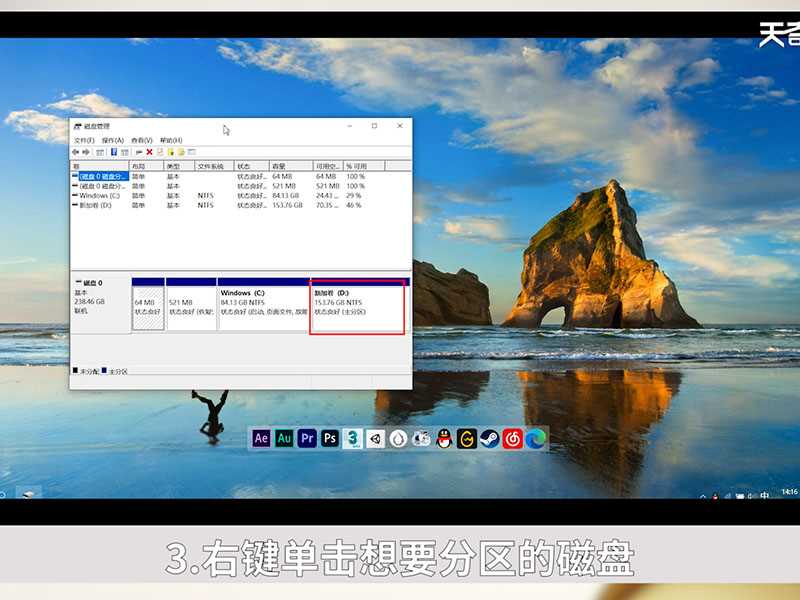Select the Windows (C:) partition block
The height and width of the screenshot is (600, 800).
(x=262, y=307)
